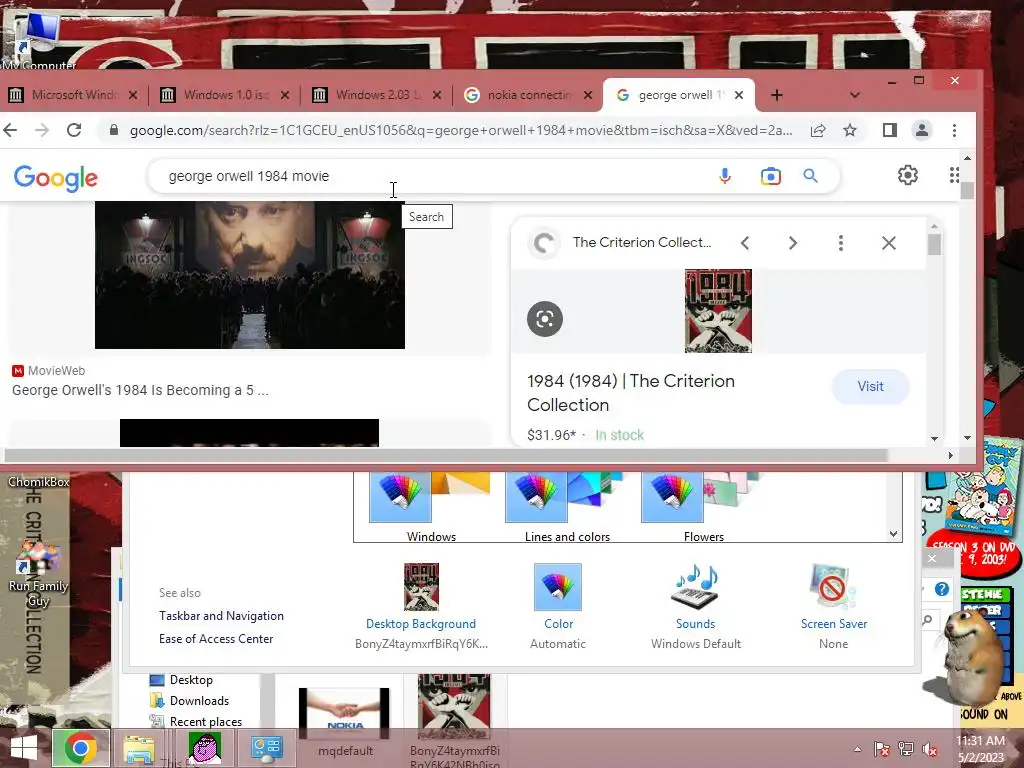
Task: Close the Criterion image preview panel
Action: 888,243
